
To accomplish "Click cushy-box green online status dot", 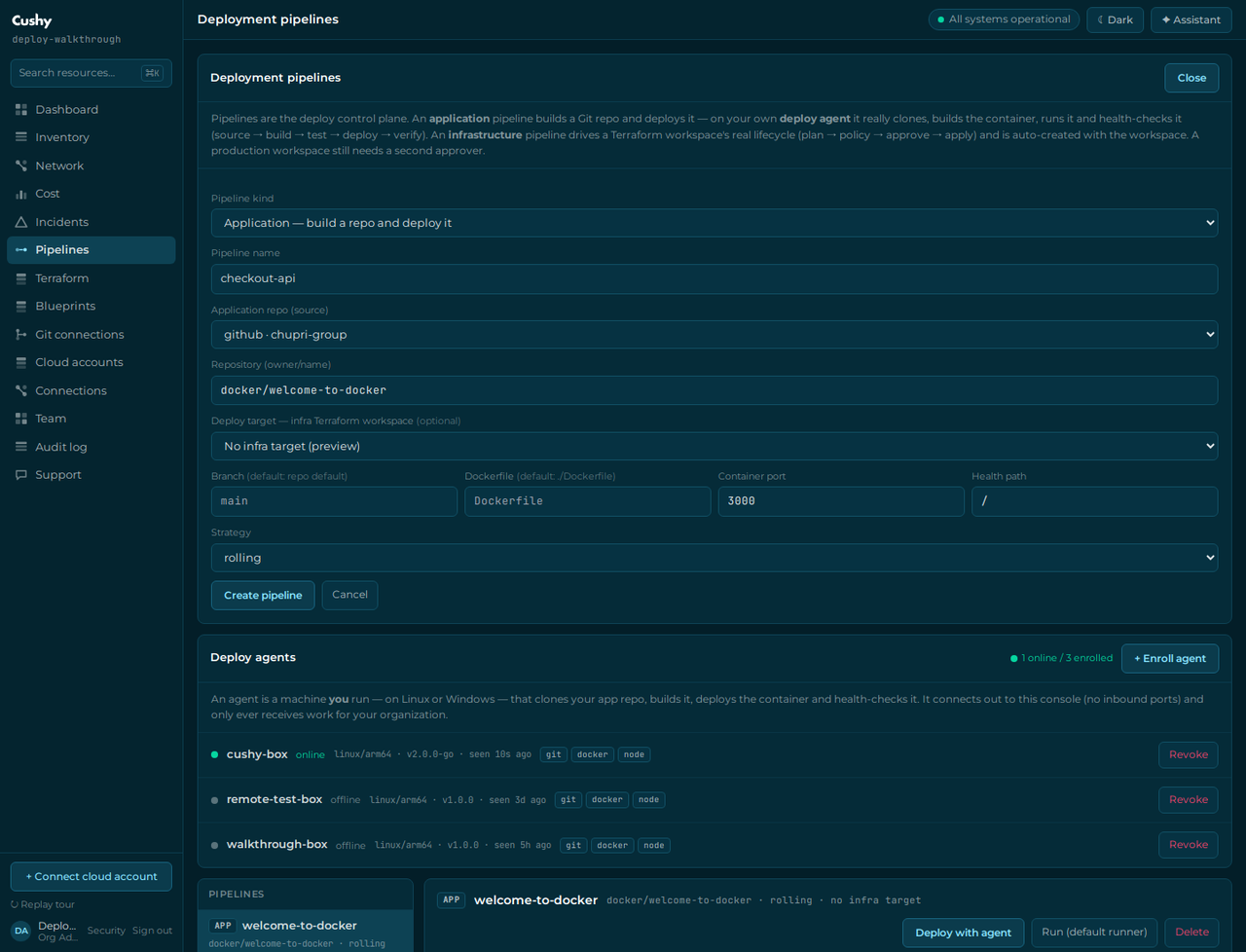I will point(215,754).
